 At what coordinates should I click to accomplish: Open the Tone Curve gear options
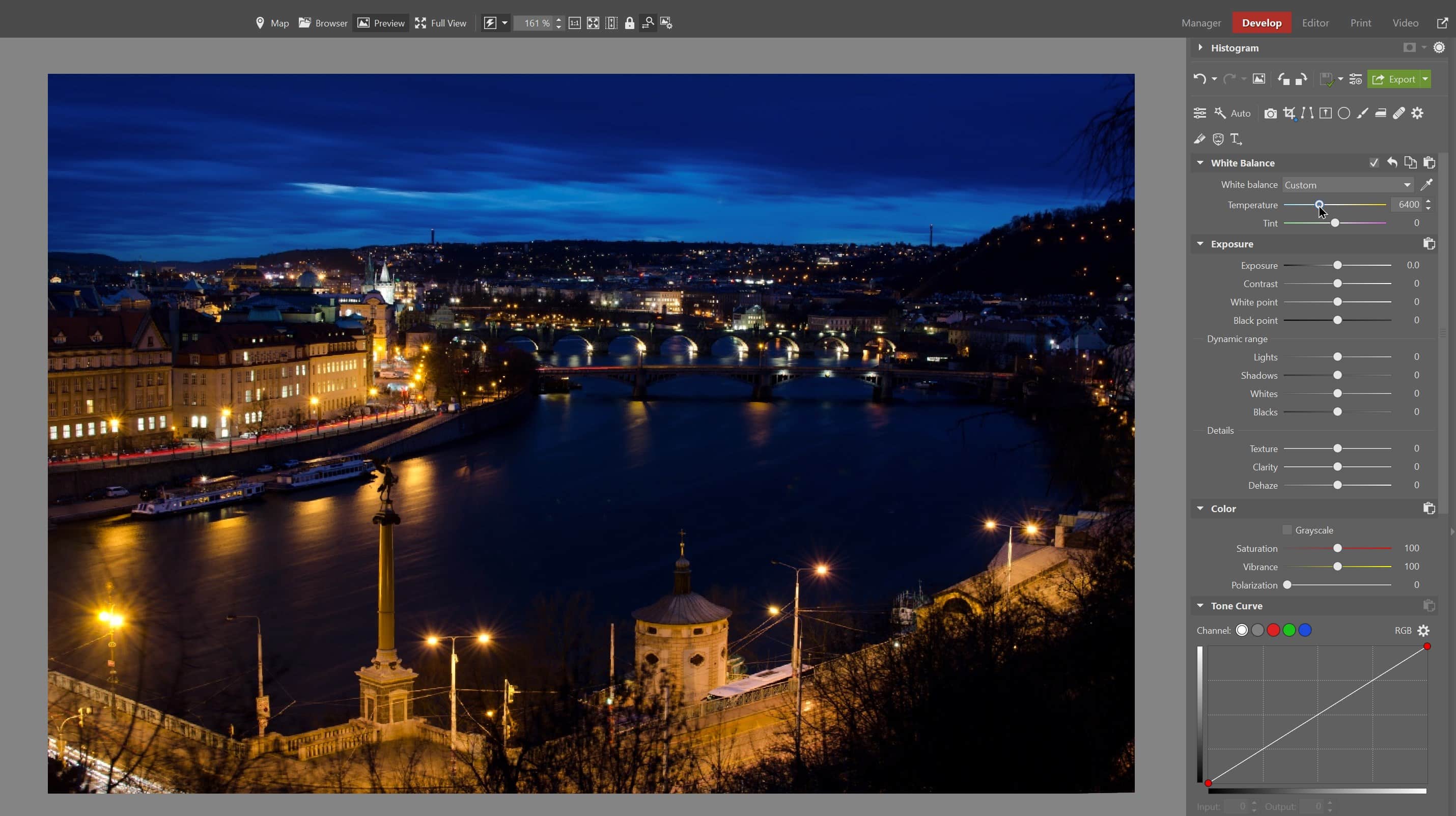(x=1424, y=630)
